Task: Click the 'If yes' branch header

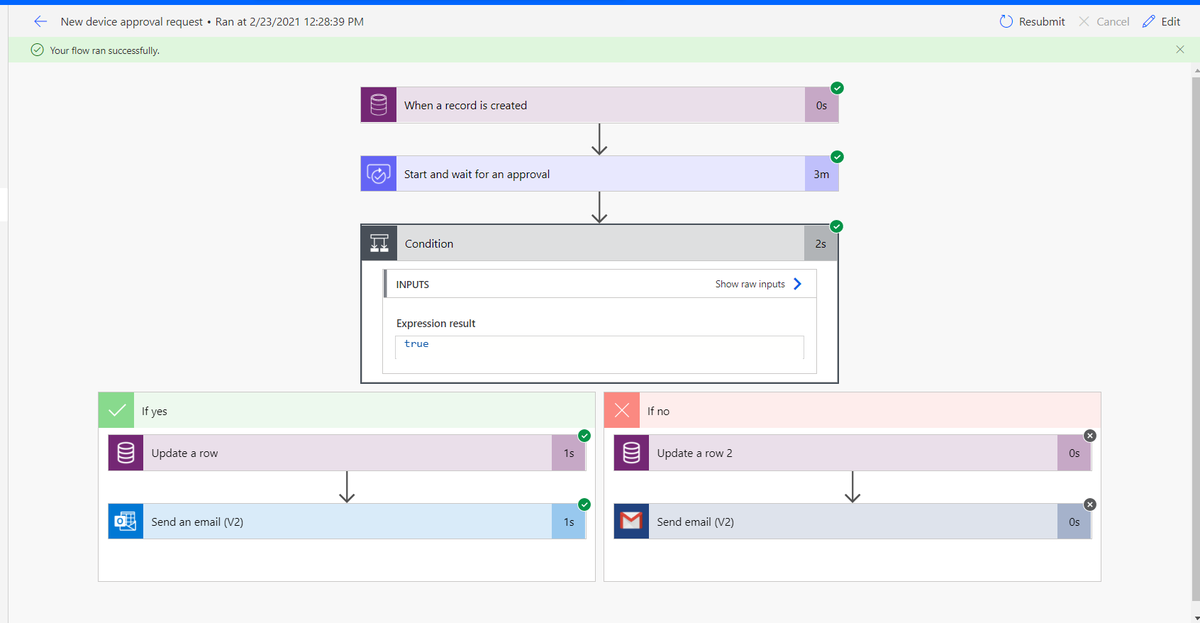Action: click(347, 410)
